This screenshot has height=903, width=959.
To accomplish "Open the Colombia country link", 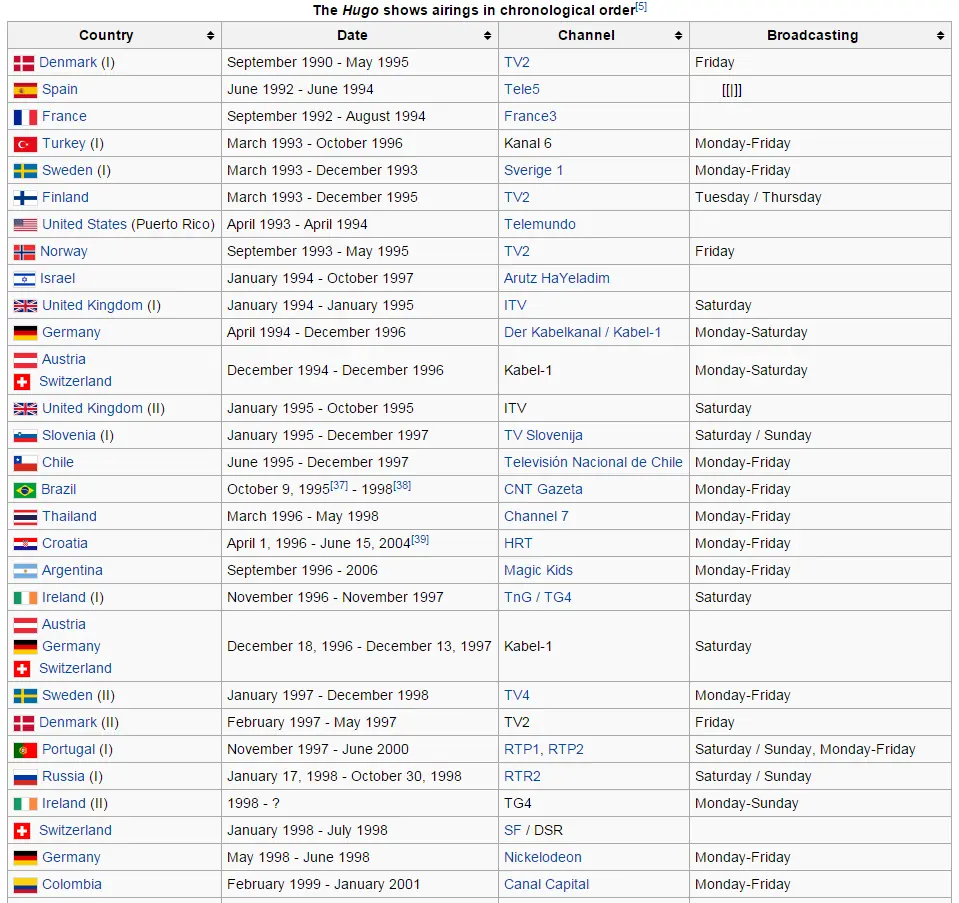I will point(72,884).
